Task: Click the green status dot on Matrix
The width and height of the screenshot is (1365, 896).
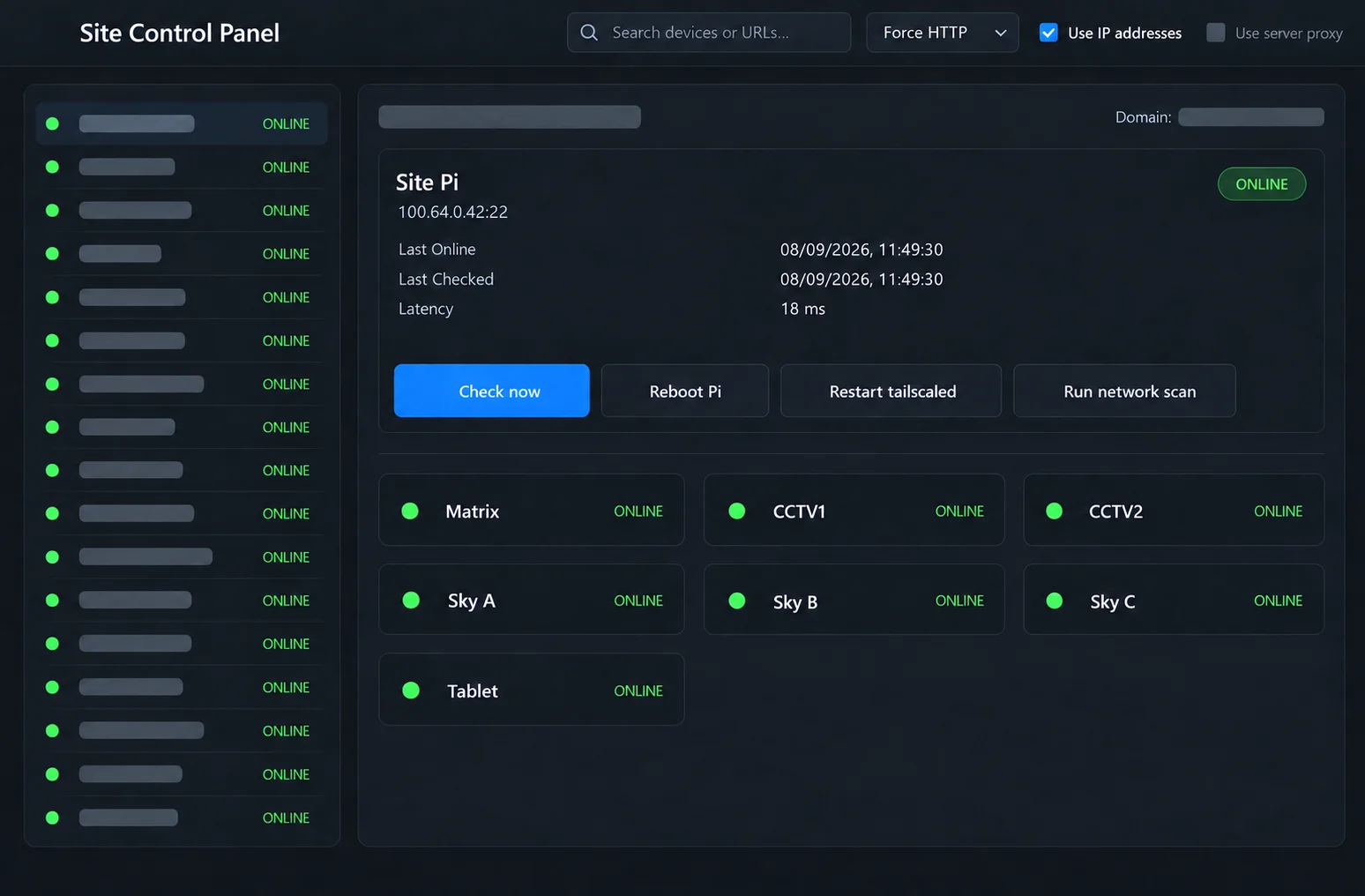Action: click(x=410, y=511)
